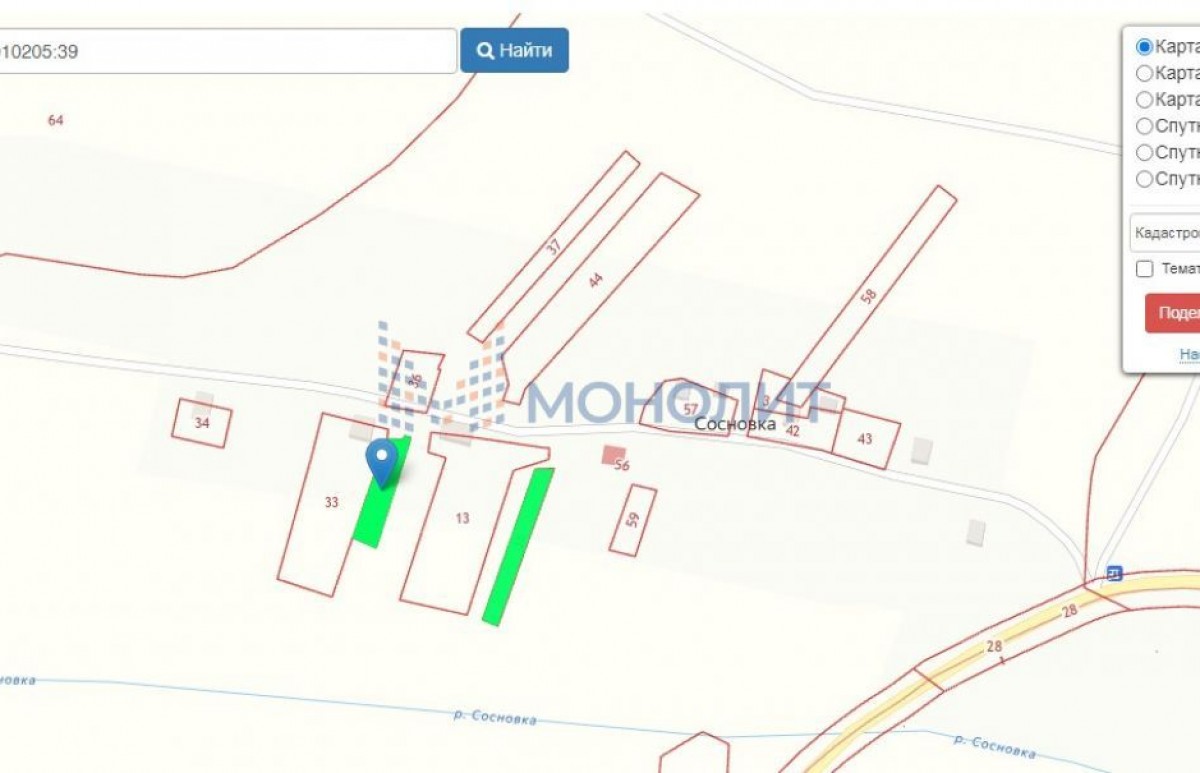
Task: Click the bus stop icon by road 28
Action: click(1114, 573)
